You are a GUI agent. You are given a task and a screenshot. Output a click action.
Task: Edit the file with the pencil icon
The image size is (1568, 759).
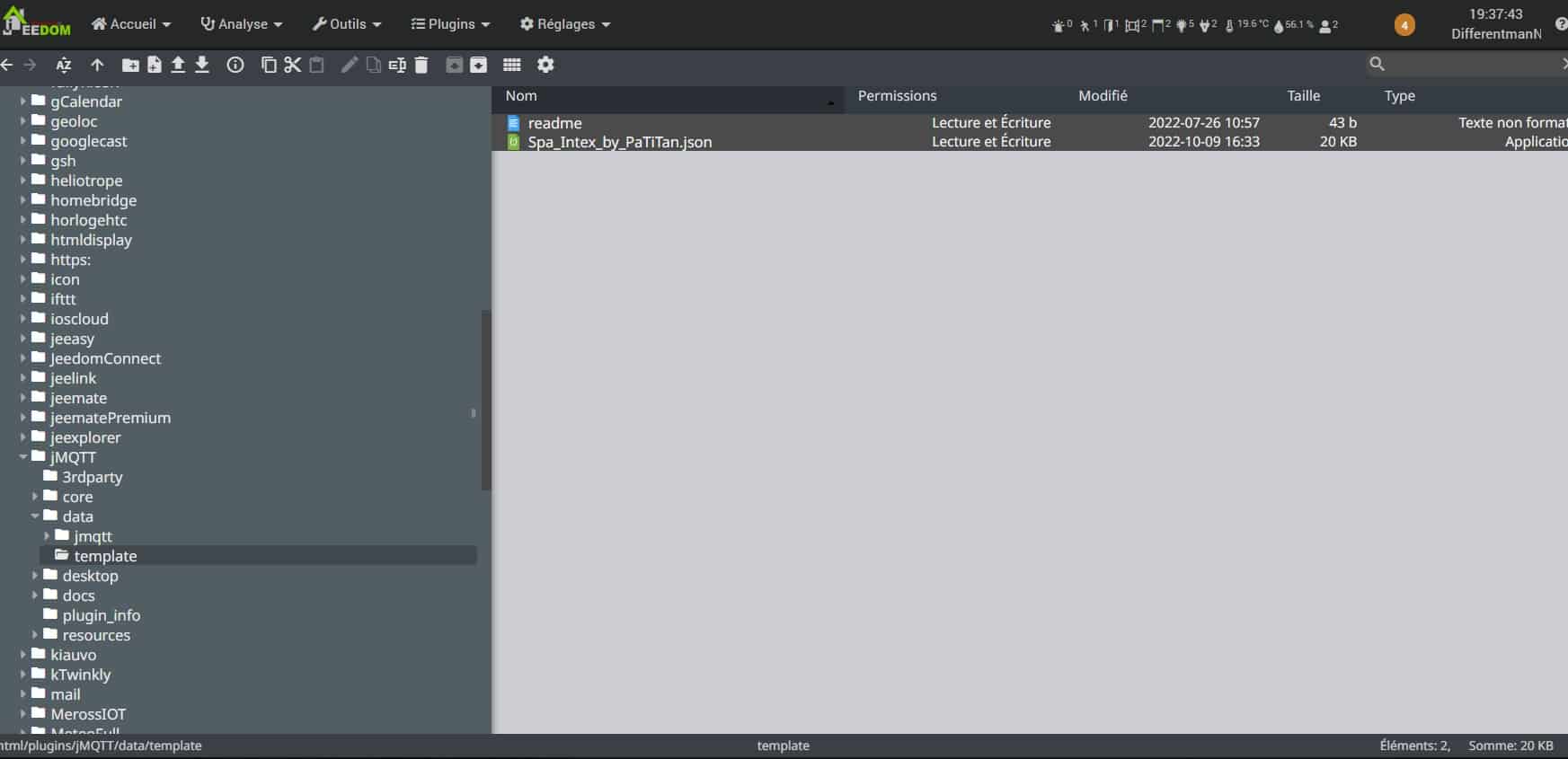pos(350,65)
